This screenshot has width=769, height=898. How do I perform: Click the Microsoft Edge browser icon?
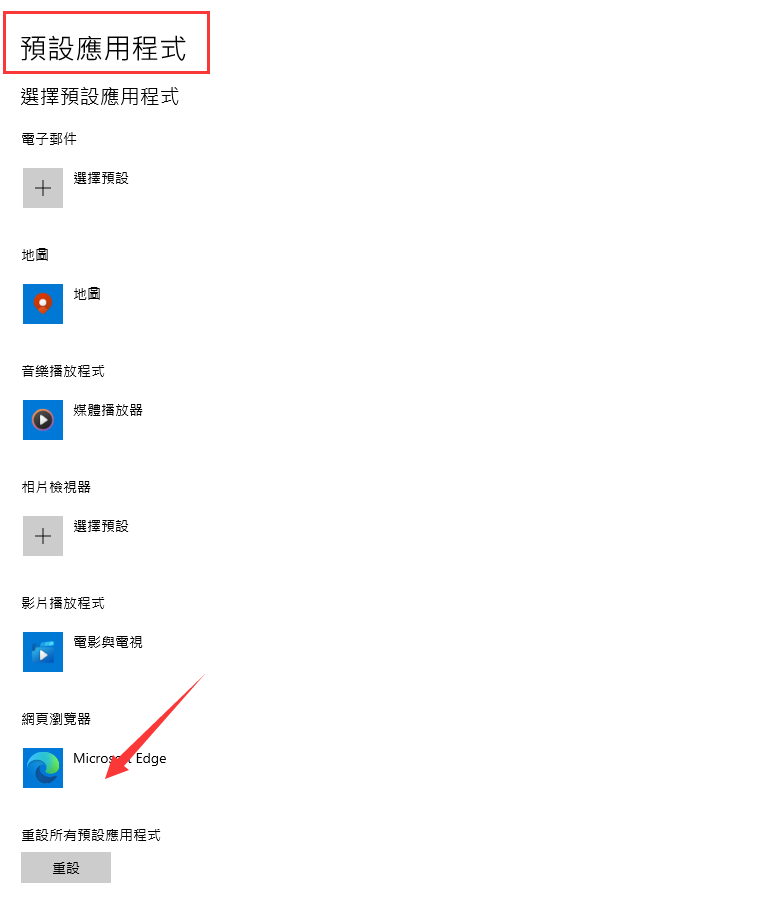pyautogui.click(x=43, y=768)
